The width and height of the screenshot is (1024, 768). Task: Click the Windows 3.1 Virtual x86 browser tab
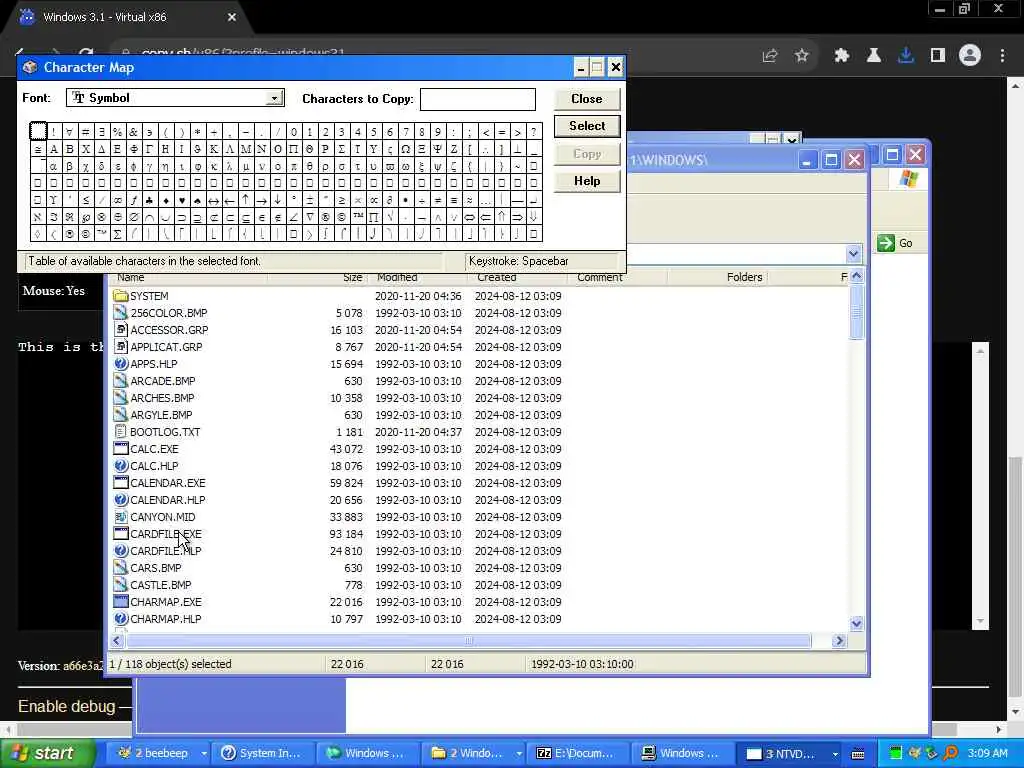pos(127,17)
